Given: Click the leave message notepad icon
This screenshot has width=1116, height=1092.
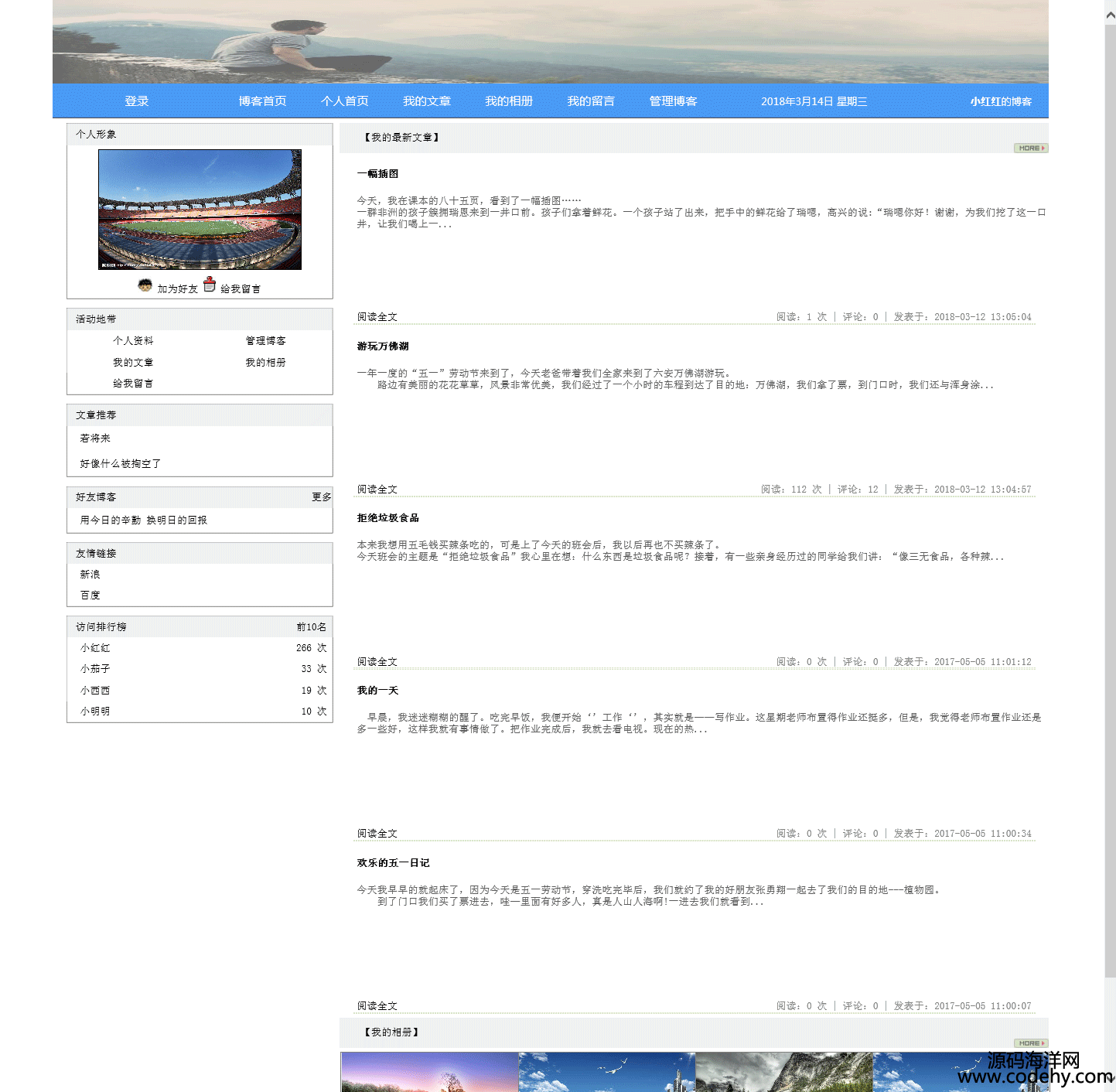Looking at the screenshot, I should click(x=210, y=284).
